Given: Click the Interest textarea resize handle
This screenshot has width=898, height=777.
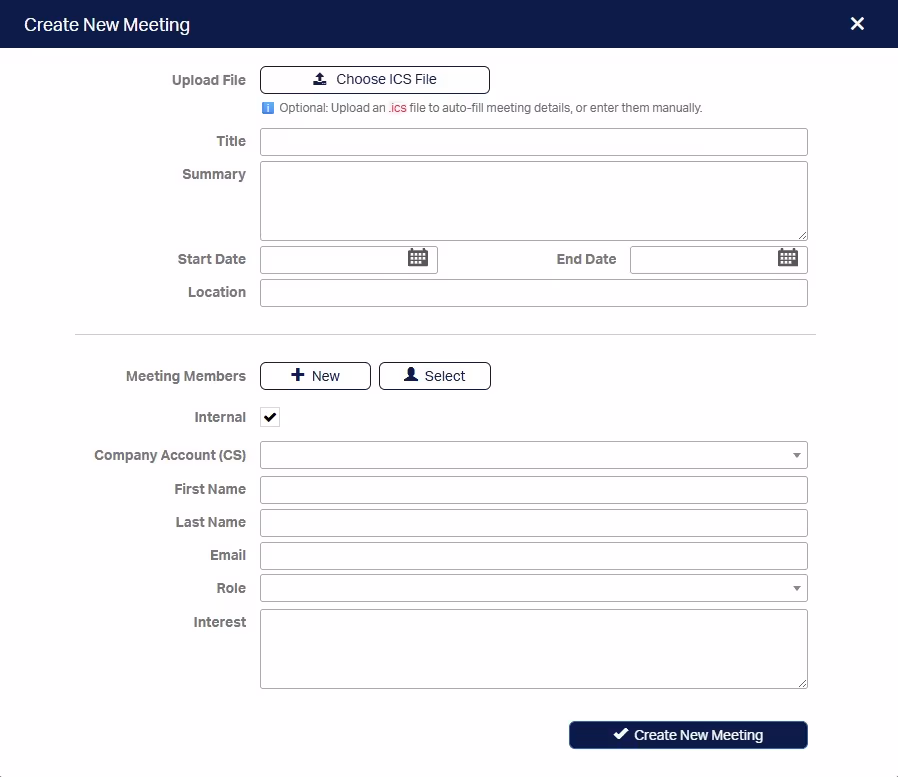Looking at the screenshot, I should pyautogui.click(x=802, y=683).
